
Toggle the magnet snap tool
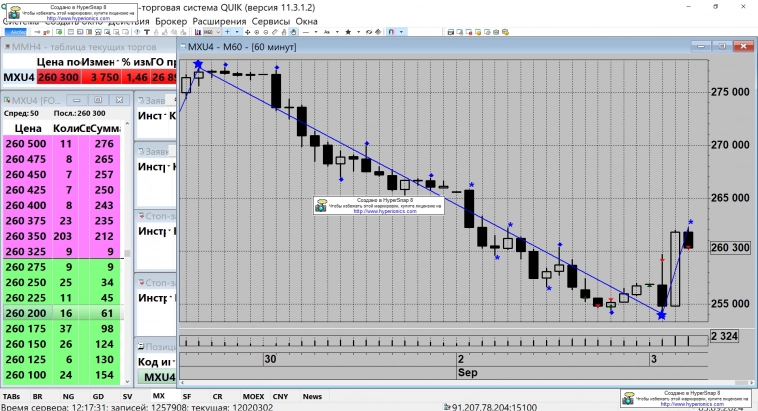(x=392, y=32)
